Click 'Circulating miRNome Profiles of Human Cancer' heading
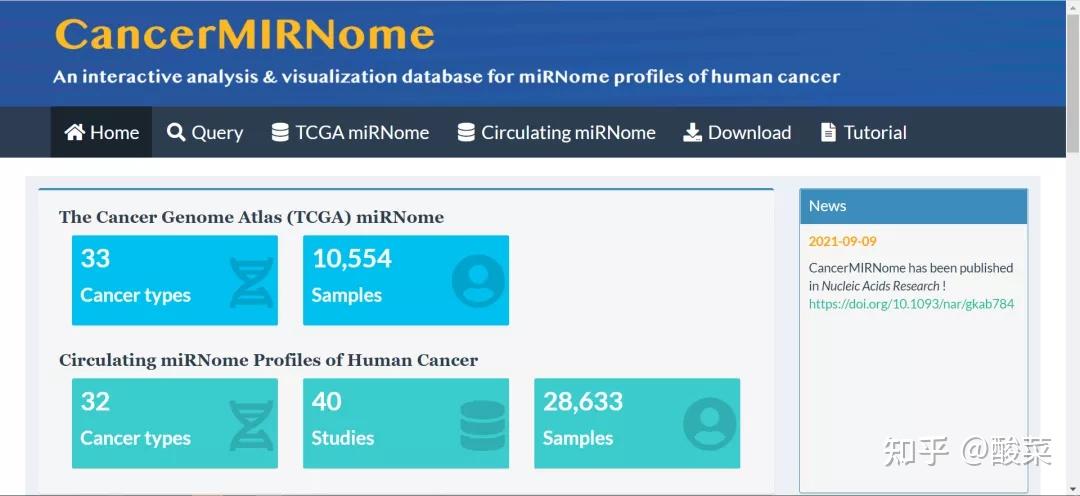Screen dimensions: 1080x496 [269, 360]
